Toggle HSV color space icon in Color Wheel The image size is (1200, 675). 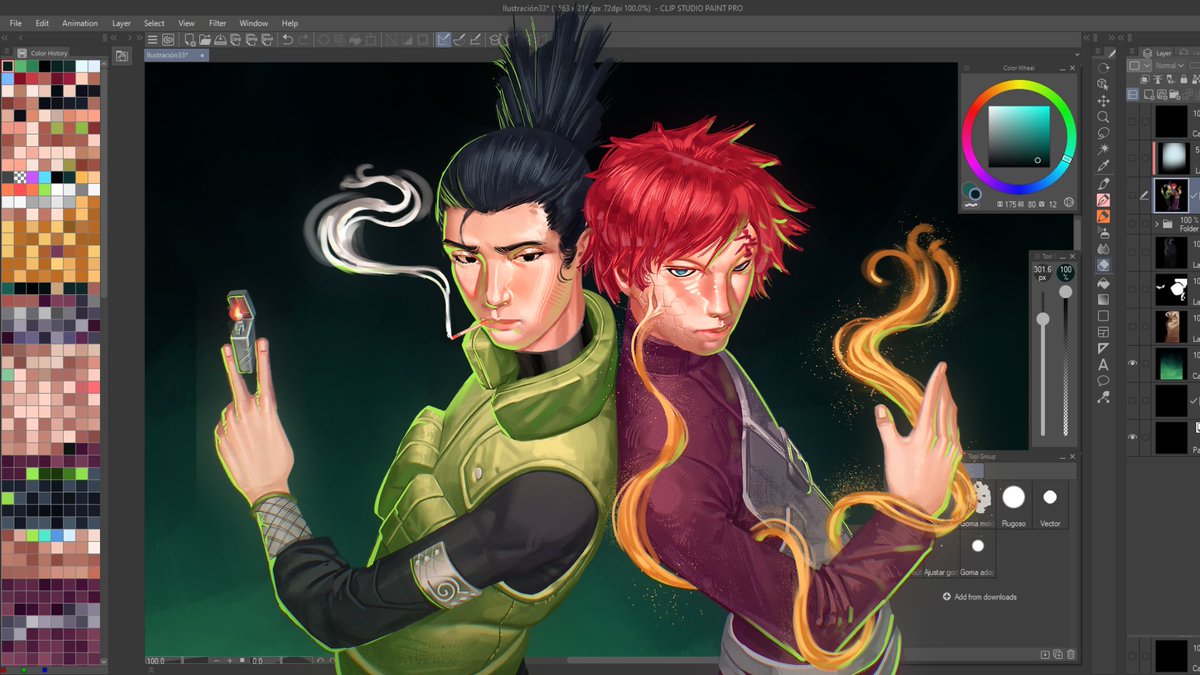1069,203
